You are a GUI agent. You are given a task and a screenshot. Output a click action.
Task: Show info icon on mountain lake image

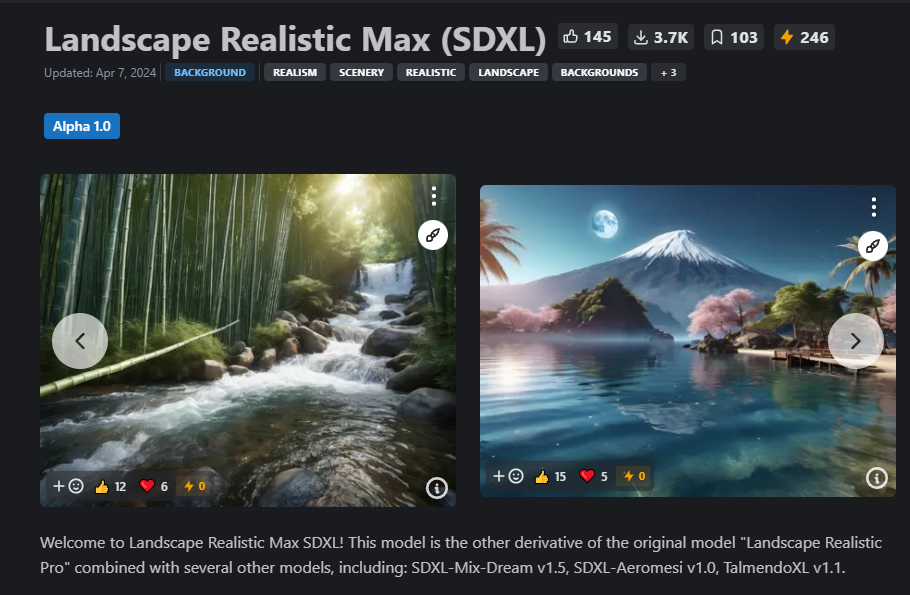[876, 478]
